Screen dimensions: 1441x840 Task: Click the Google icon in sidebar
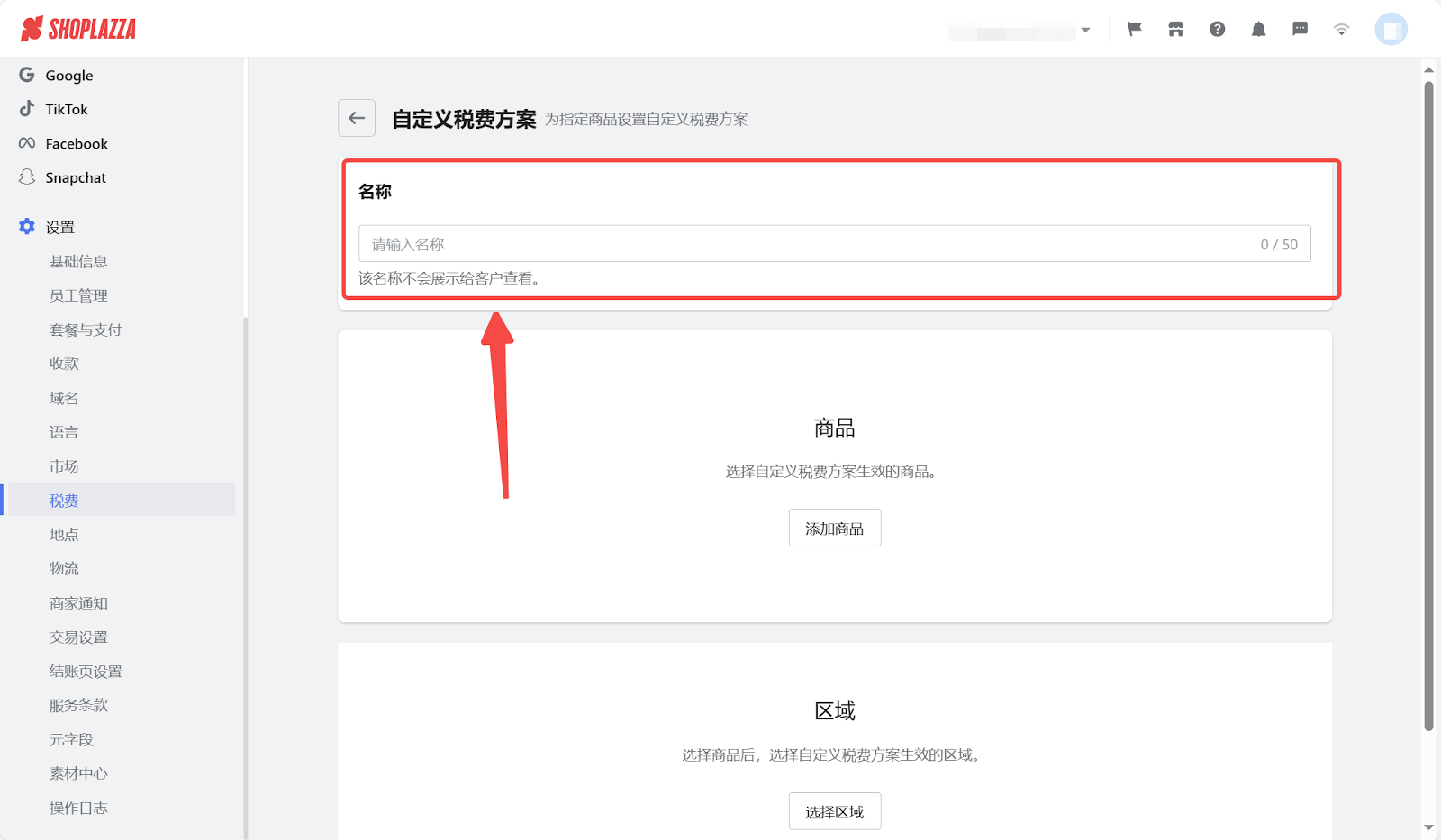click(x=27, y=75)
